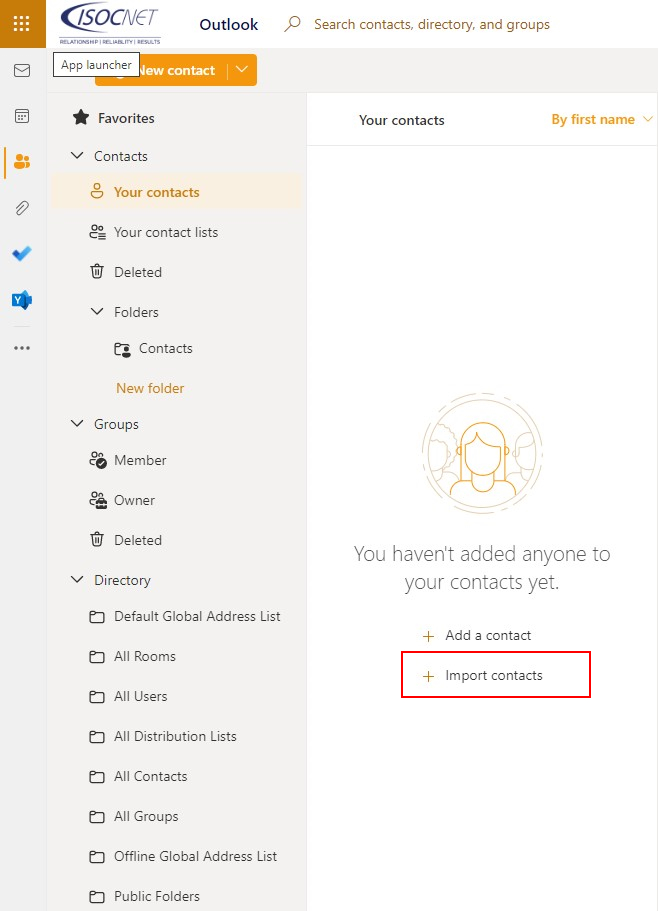Switch to Calendar in the left rail
658x911 pixels.
click(22, 116)
